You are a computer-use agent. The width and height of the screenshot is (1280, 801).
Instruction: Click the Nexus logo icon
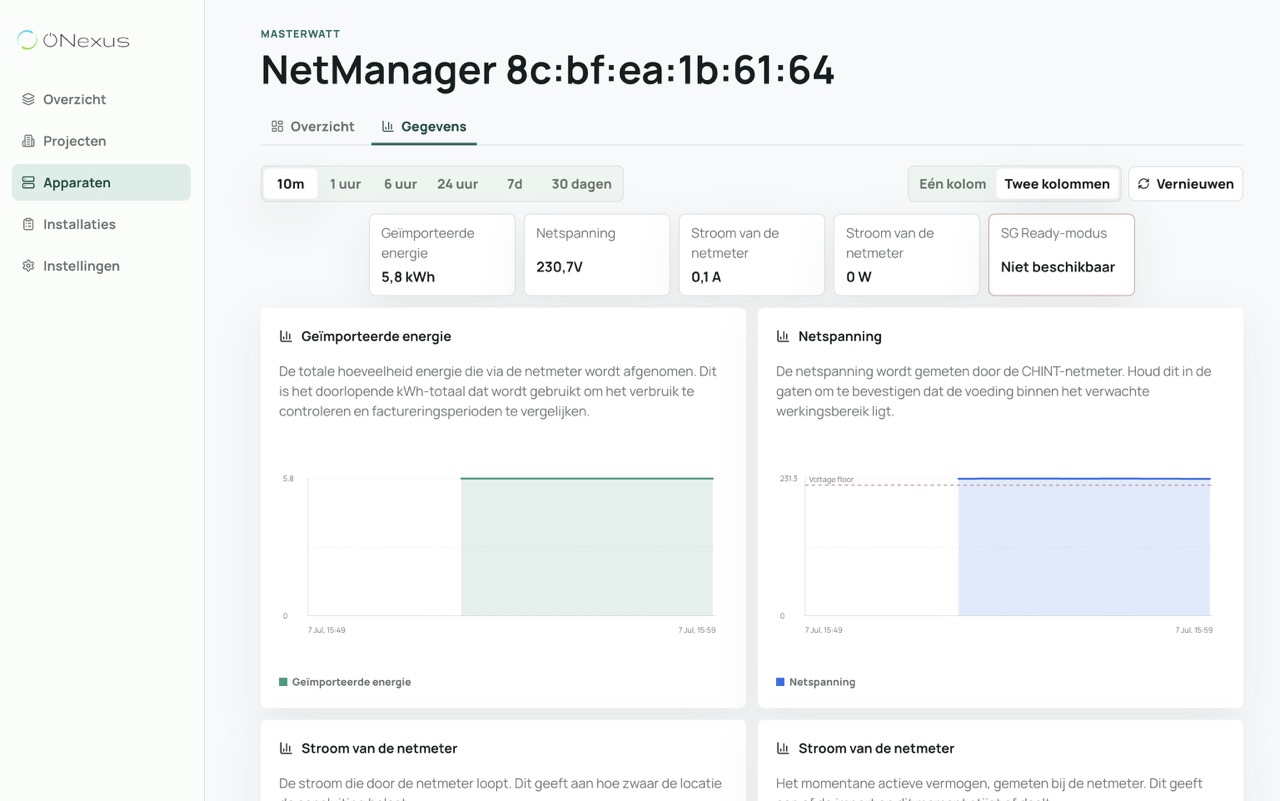pyautogui.click(x=28, y=40)
